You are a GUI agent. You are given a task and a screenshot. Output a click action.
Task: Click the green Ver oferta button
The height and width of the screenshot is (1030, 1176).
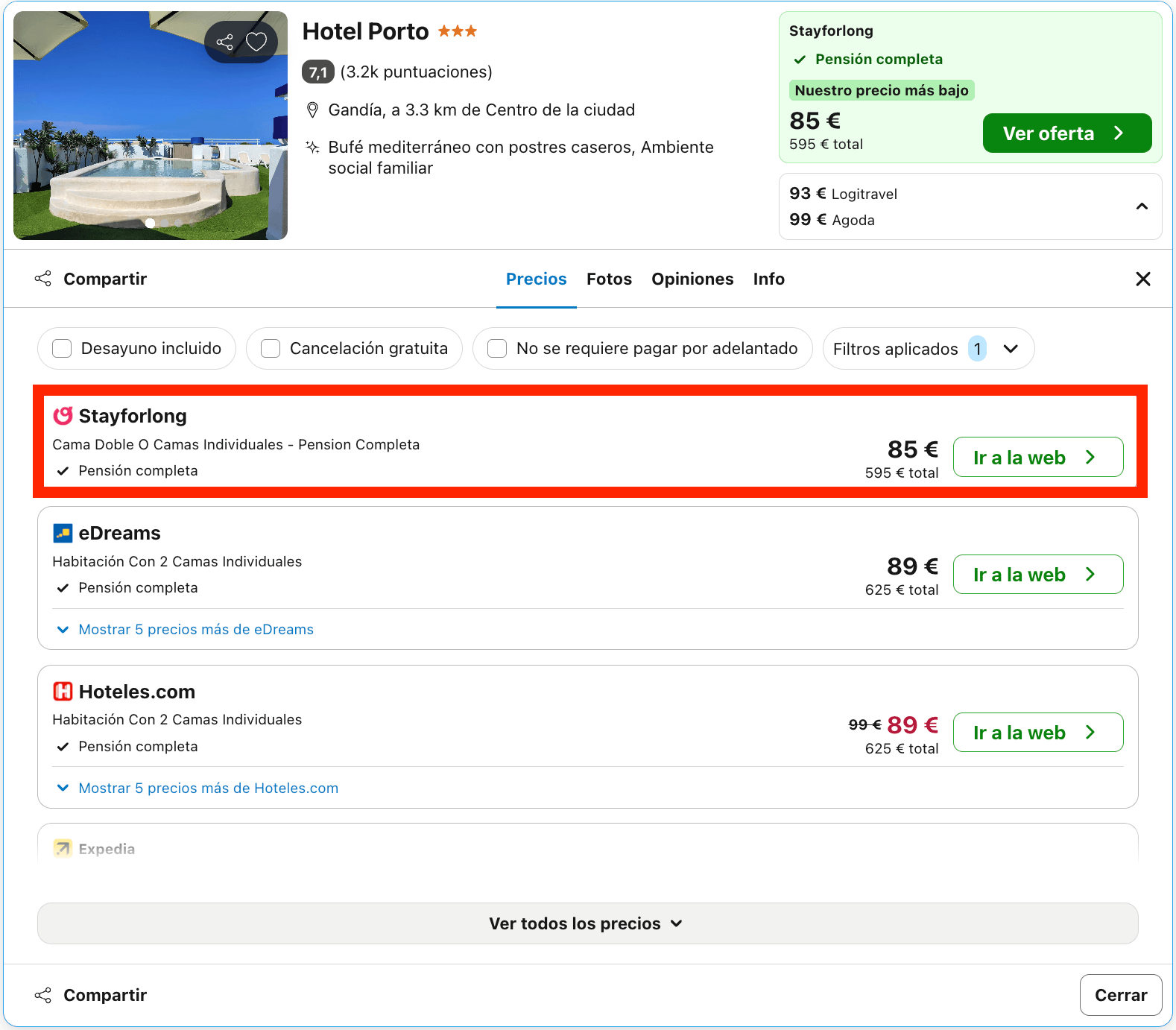point(1067,133)
